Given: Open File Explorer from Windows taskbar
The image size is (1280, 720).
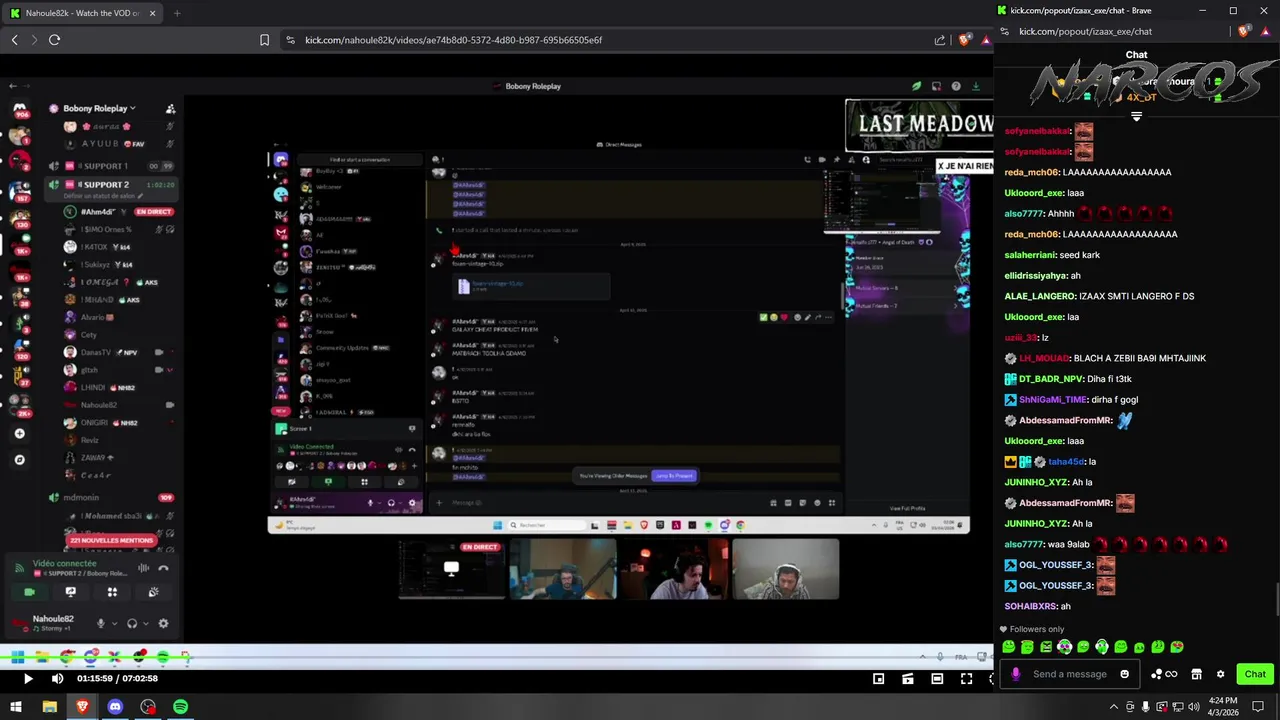Looking at the screenshot, I should pos(49,707).
